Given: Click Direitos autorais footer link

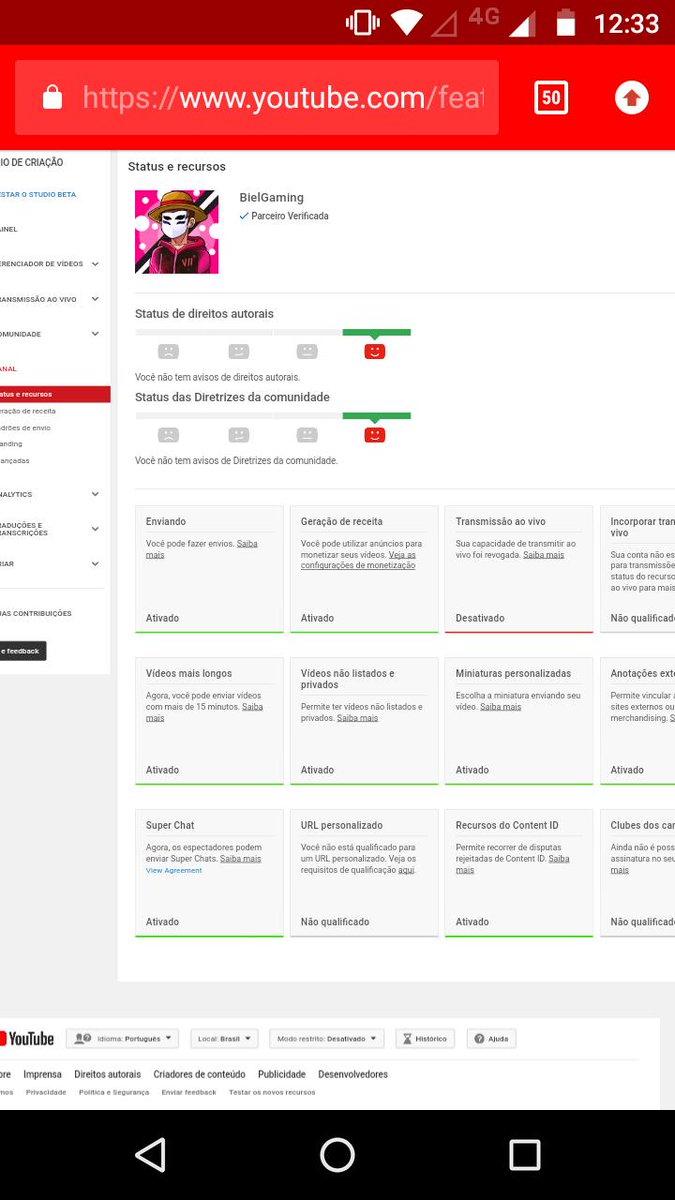Looking at the screenshot, I should (x=107, y=1074).
